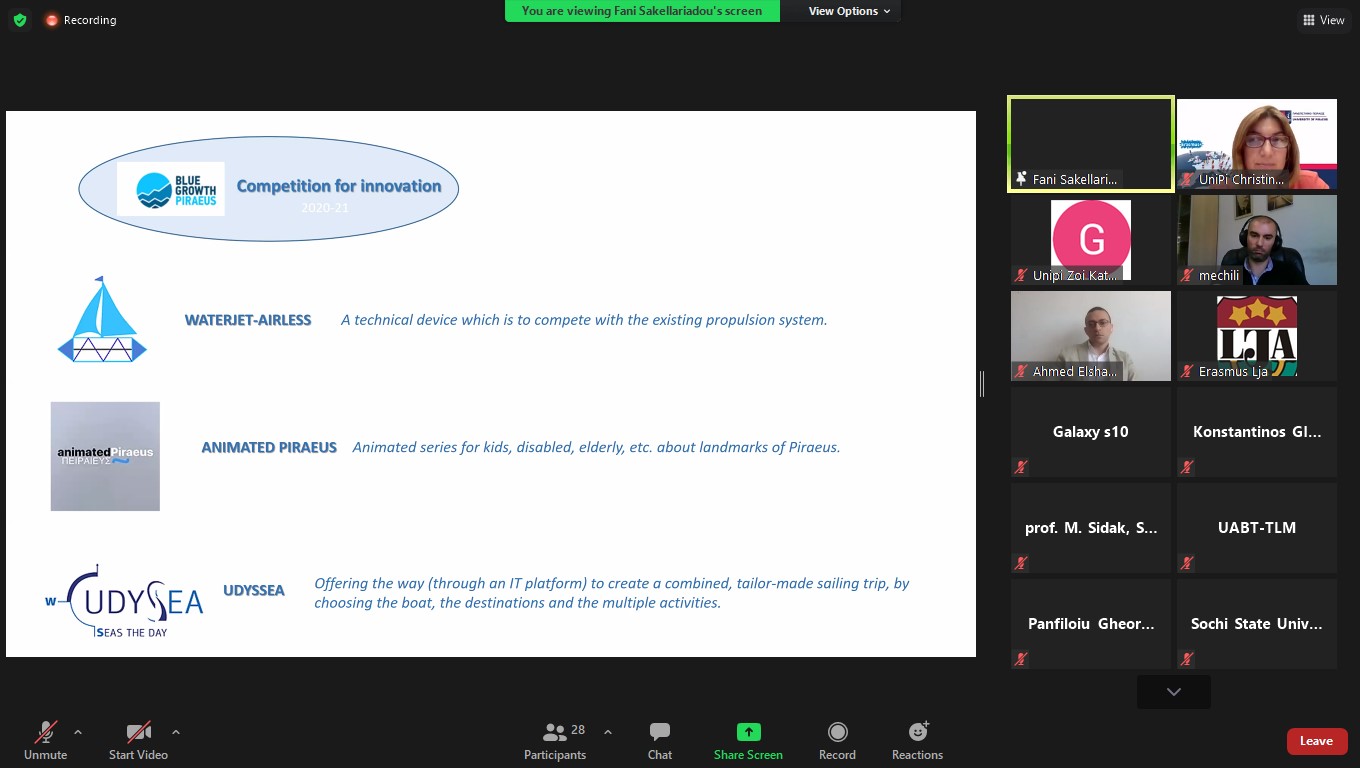Screen dimensions: 1360x768
Task: Click muted mic icon on Panfiloiu Gheor tile
Action: point(1021,659)
